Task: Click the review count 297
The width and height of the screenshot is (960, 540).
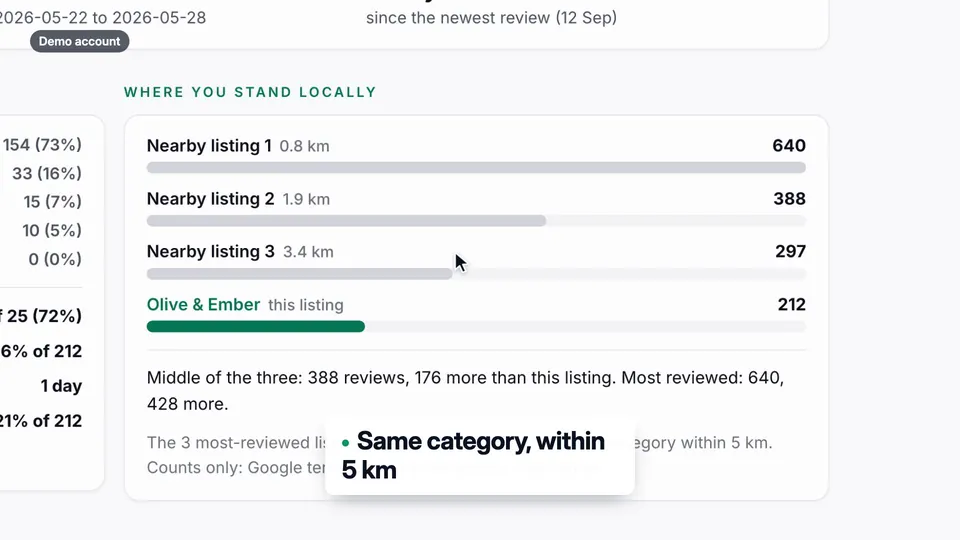Action: point(790,252)
